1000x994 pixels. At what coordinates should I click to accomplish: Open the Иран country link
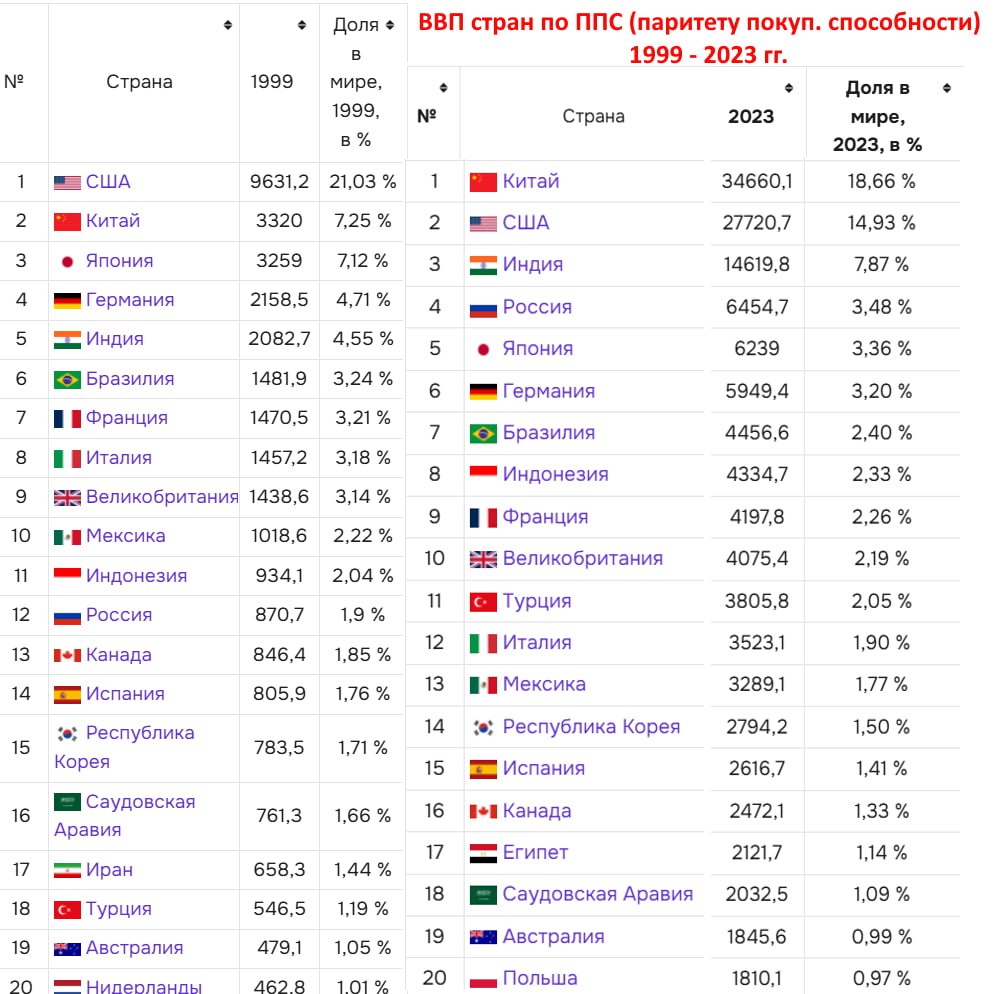pos(109,870)
